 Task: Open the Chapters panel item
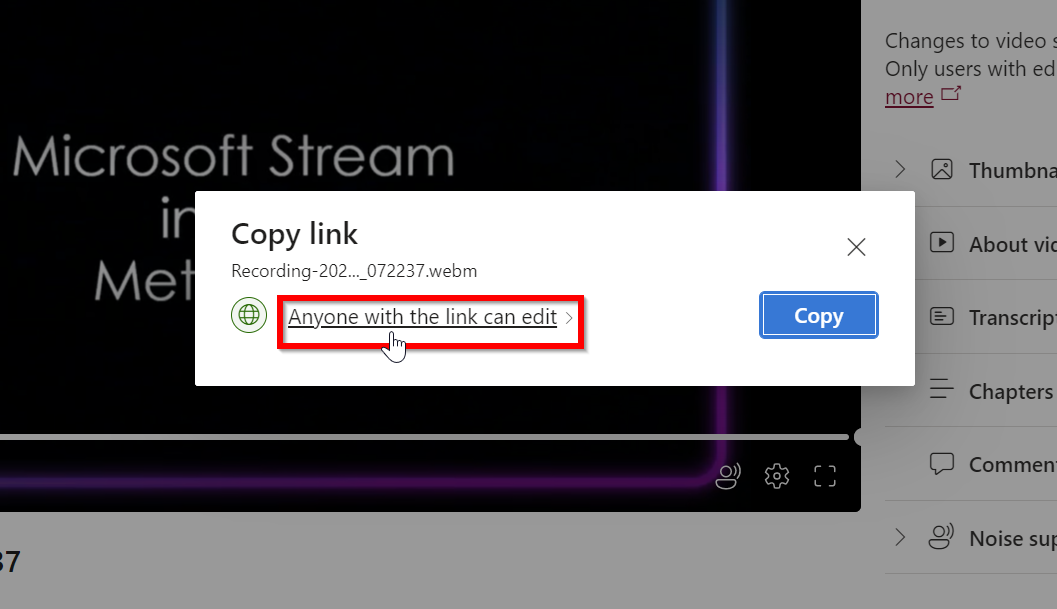(x=971, y=390)
